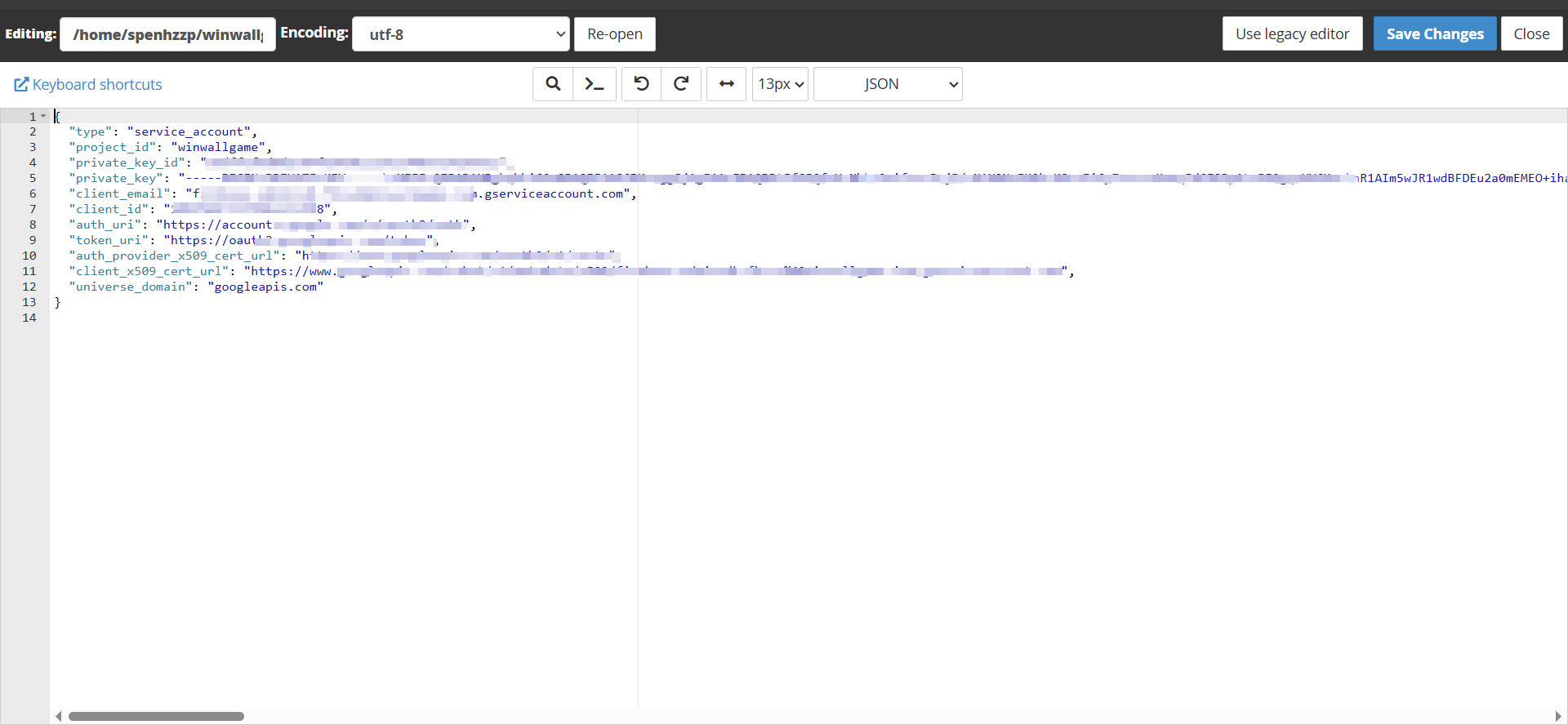Click line number 11 in the gutter
This screenshot has height=725, width=1568.
pos(29,271)
